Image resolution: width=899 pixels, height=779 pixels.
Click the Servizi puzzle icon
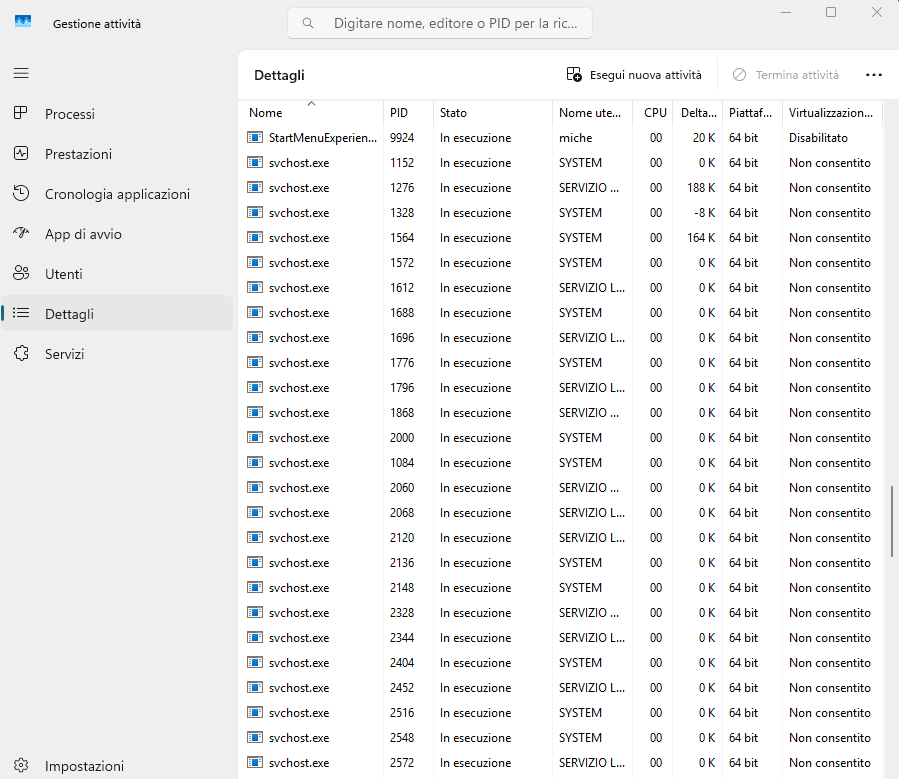click(x=21, y=353)
